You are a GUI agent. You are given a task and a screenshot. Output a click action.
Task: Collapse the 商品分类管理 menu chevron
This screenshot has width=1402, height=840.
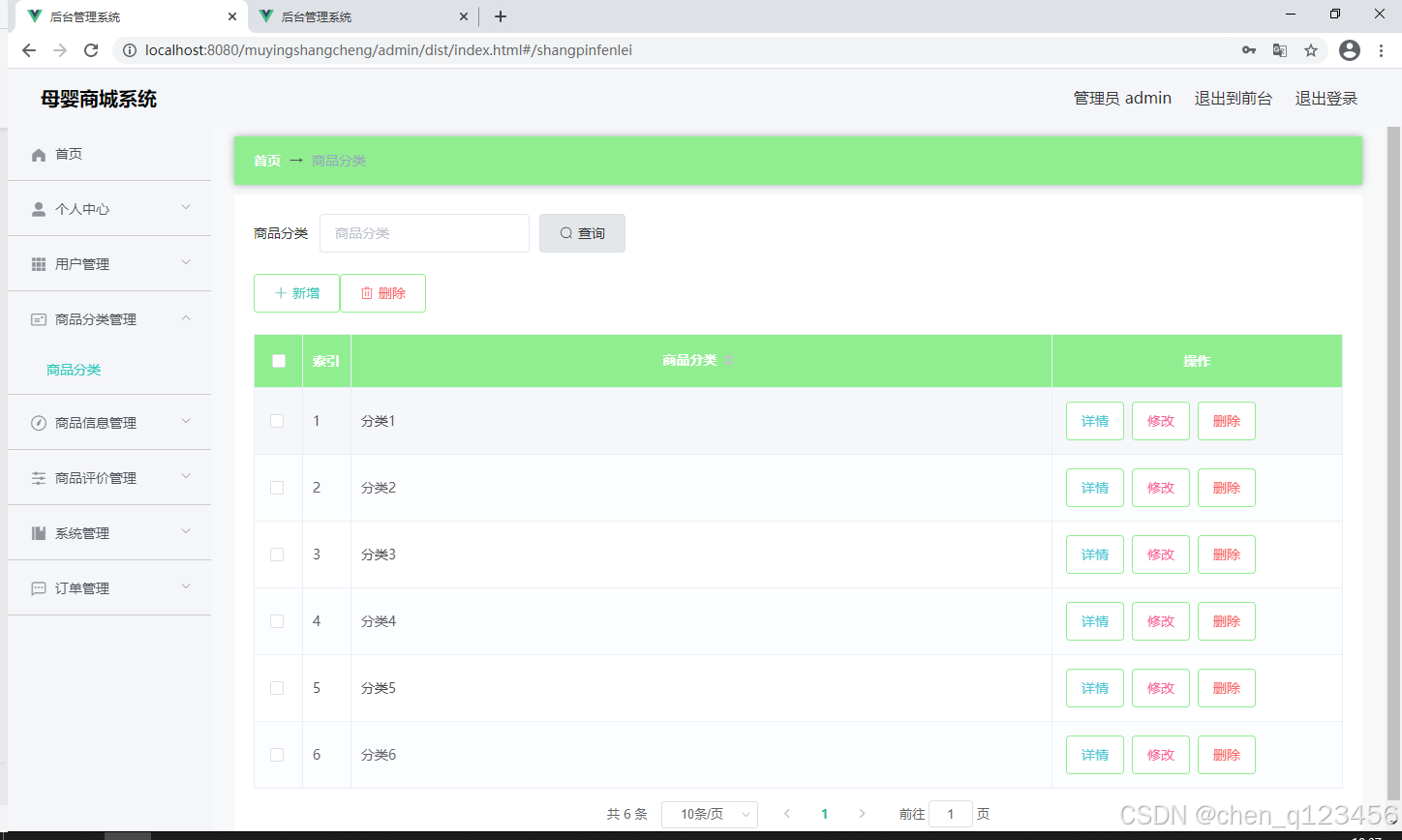(x=186, y=317)
